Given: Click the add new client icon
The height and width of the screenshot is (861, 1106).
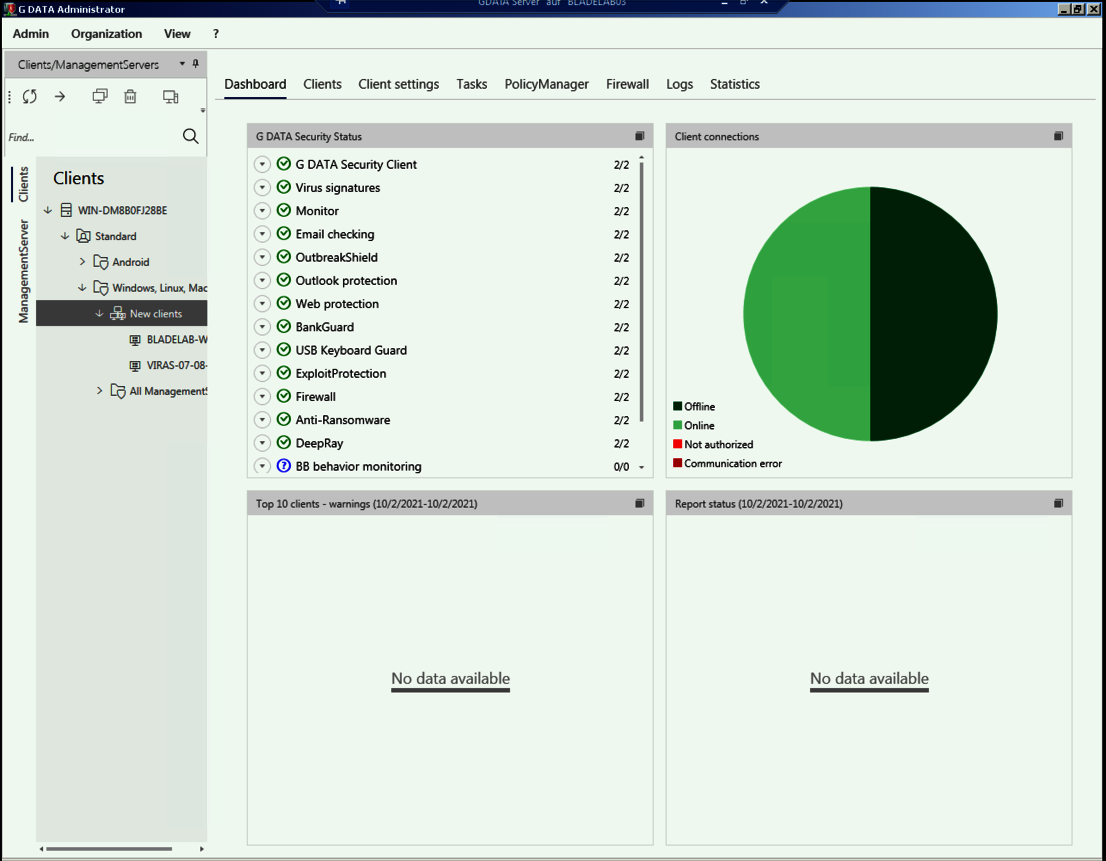Looking at the screenshot, I should point(99,96).
